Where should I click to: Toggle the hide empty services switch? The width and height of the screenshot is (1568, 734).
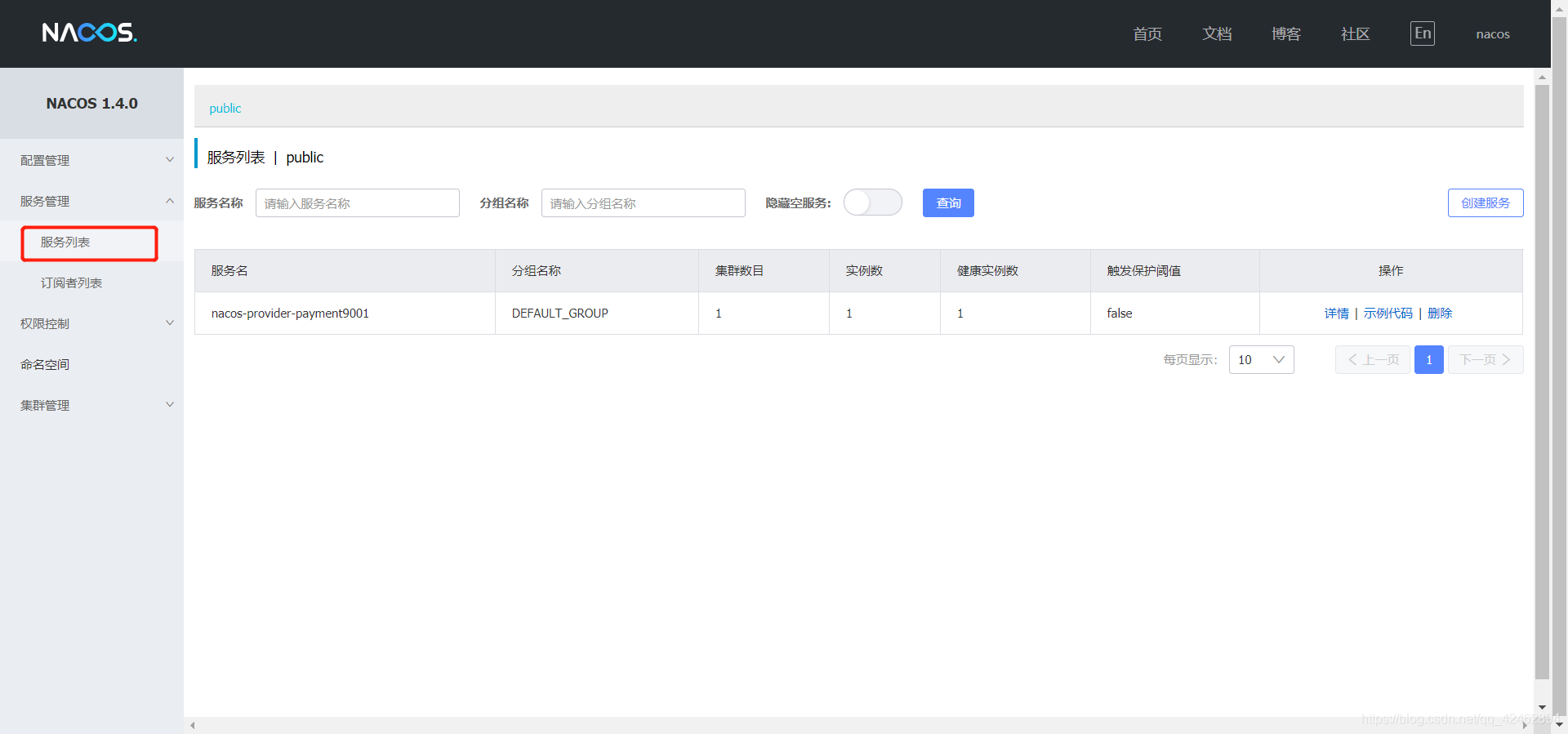(x=872, y=202)
